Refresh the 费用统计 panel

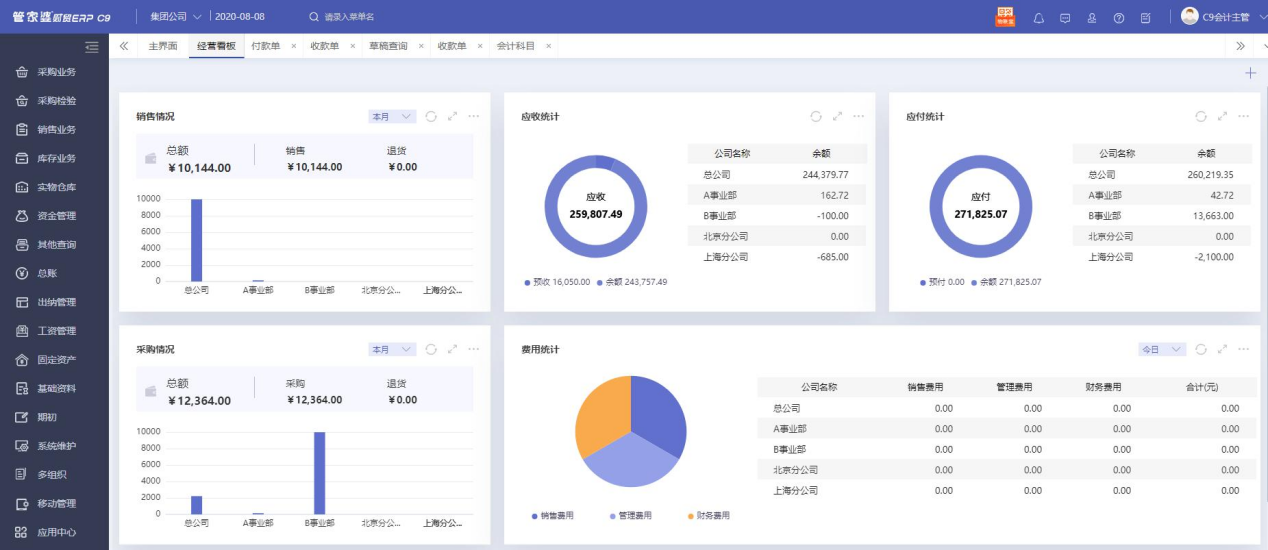coord(1201,349)
